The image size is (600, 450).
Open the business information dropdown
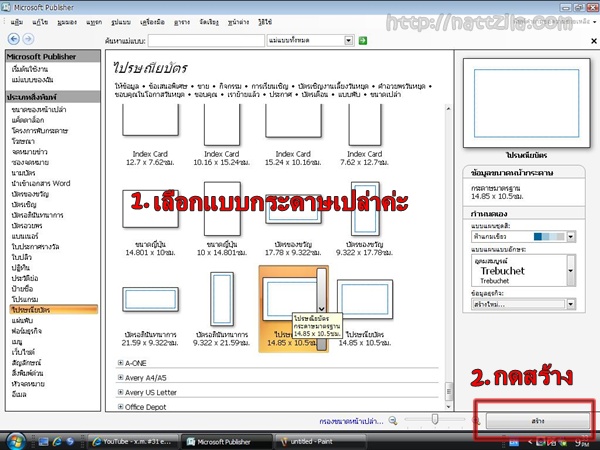click(x=571, y=304)
